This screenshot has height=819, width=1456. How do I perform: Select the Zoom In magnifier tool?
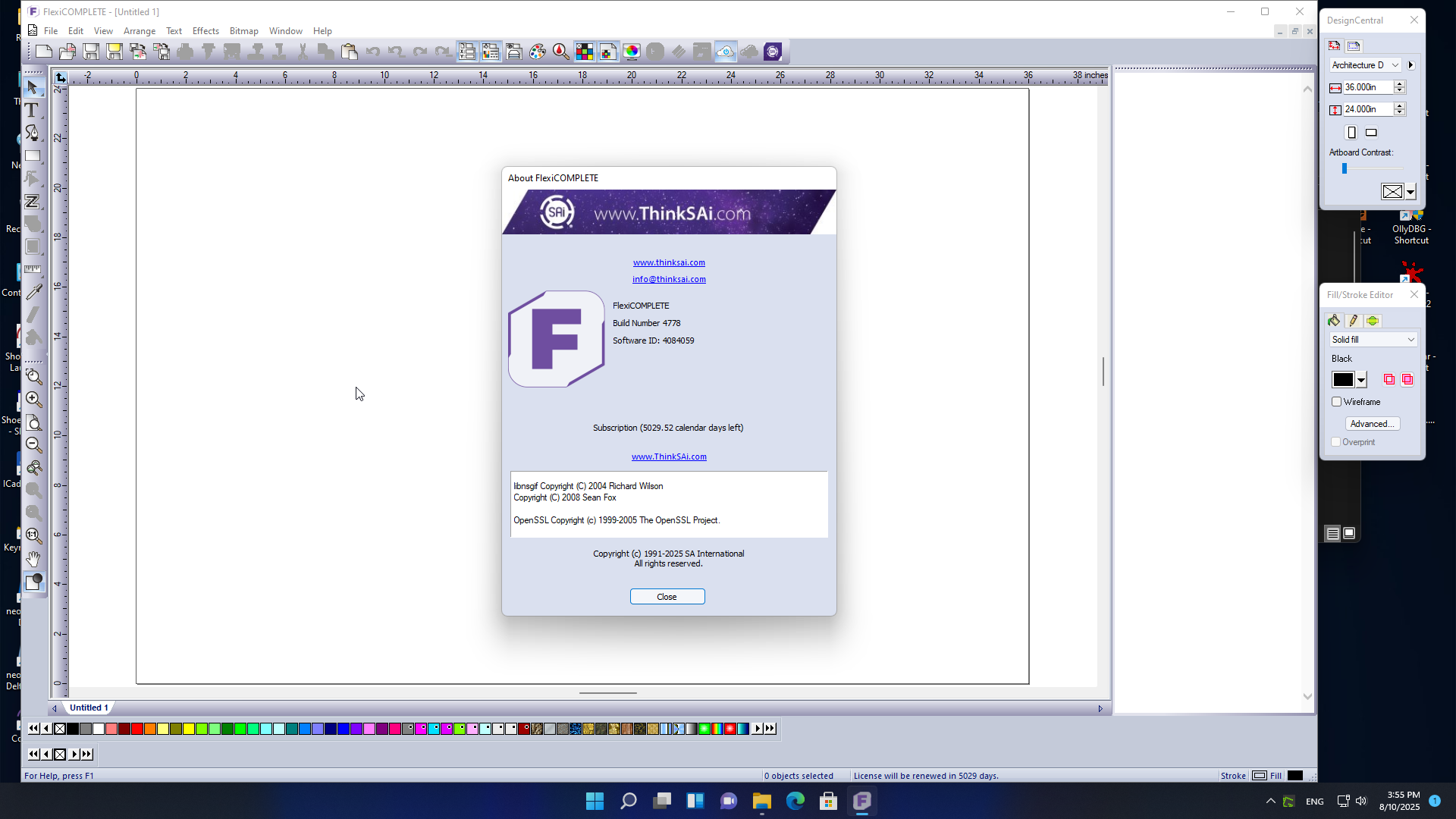coord(33,399)
